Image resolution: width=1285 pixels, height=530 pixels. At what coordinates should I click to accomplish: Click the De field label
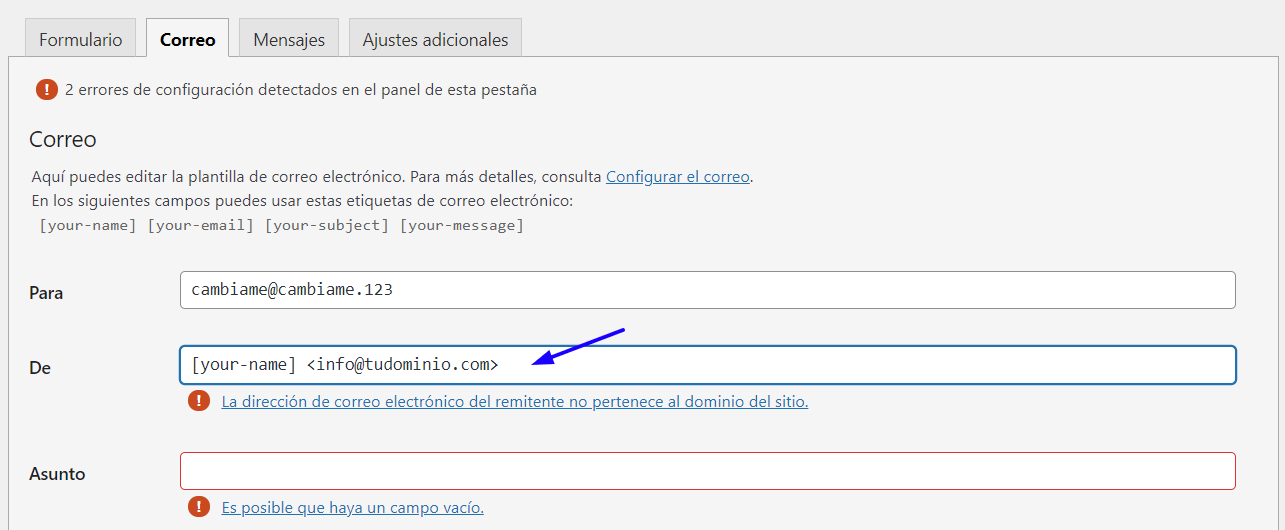[40, 368]
